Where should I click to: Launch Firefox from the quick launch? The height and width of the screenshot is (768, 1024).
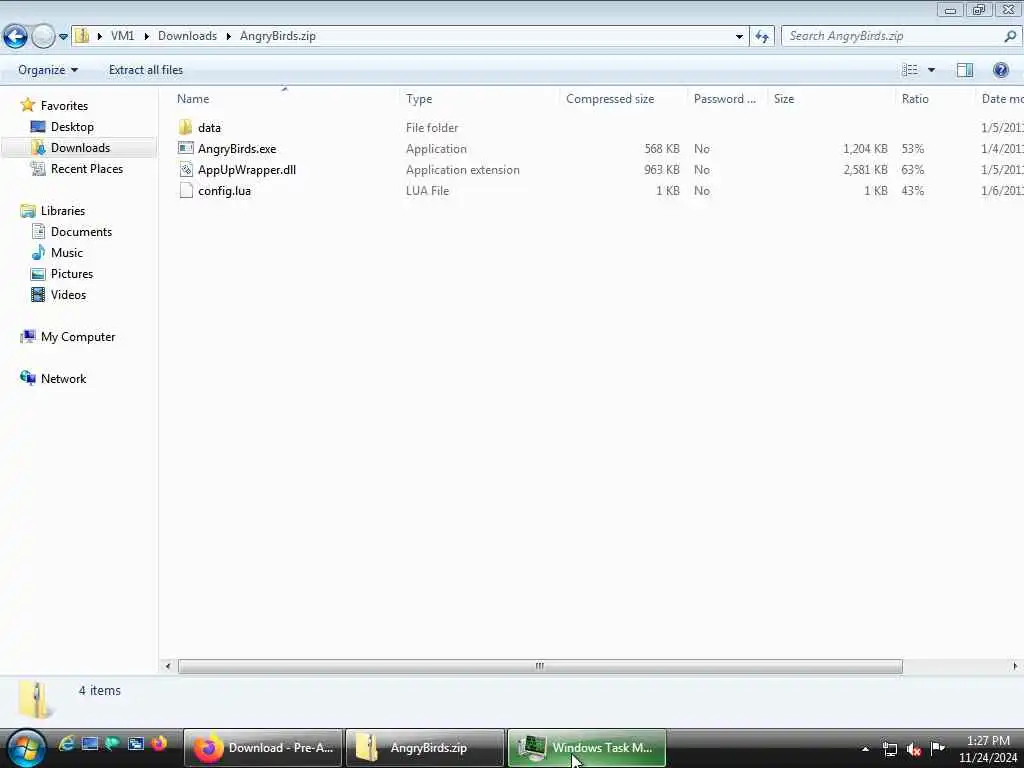pos(159,743)
